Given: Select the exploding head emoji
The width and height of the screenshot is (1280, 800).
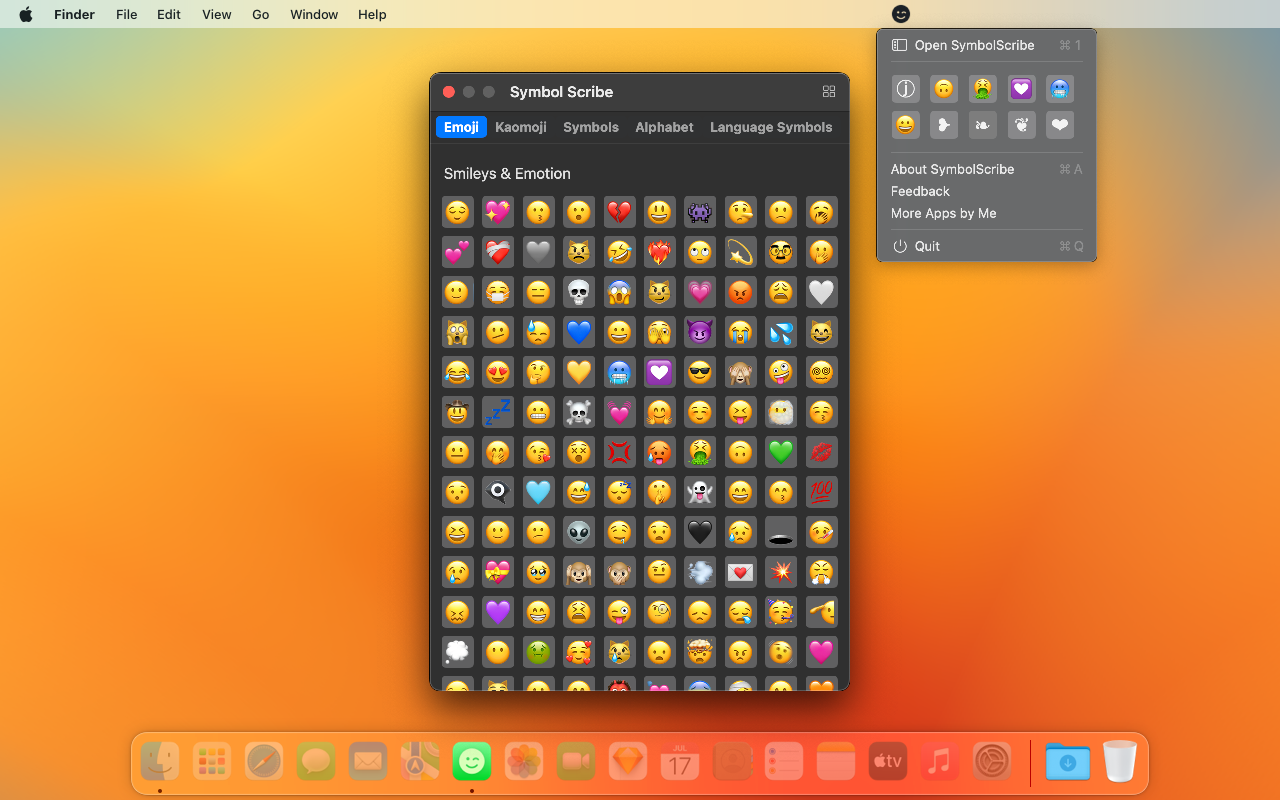Looking at the screenshot, I should pyautogui.click(x=700, y=652).
